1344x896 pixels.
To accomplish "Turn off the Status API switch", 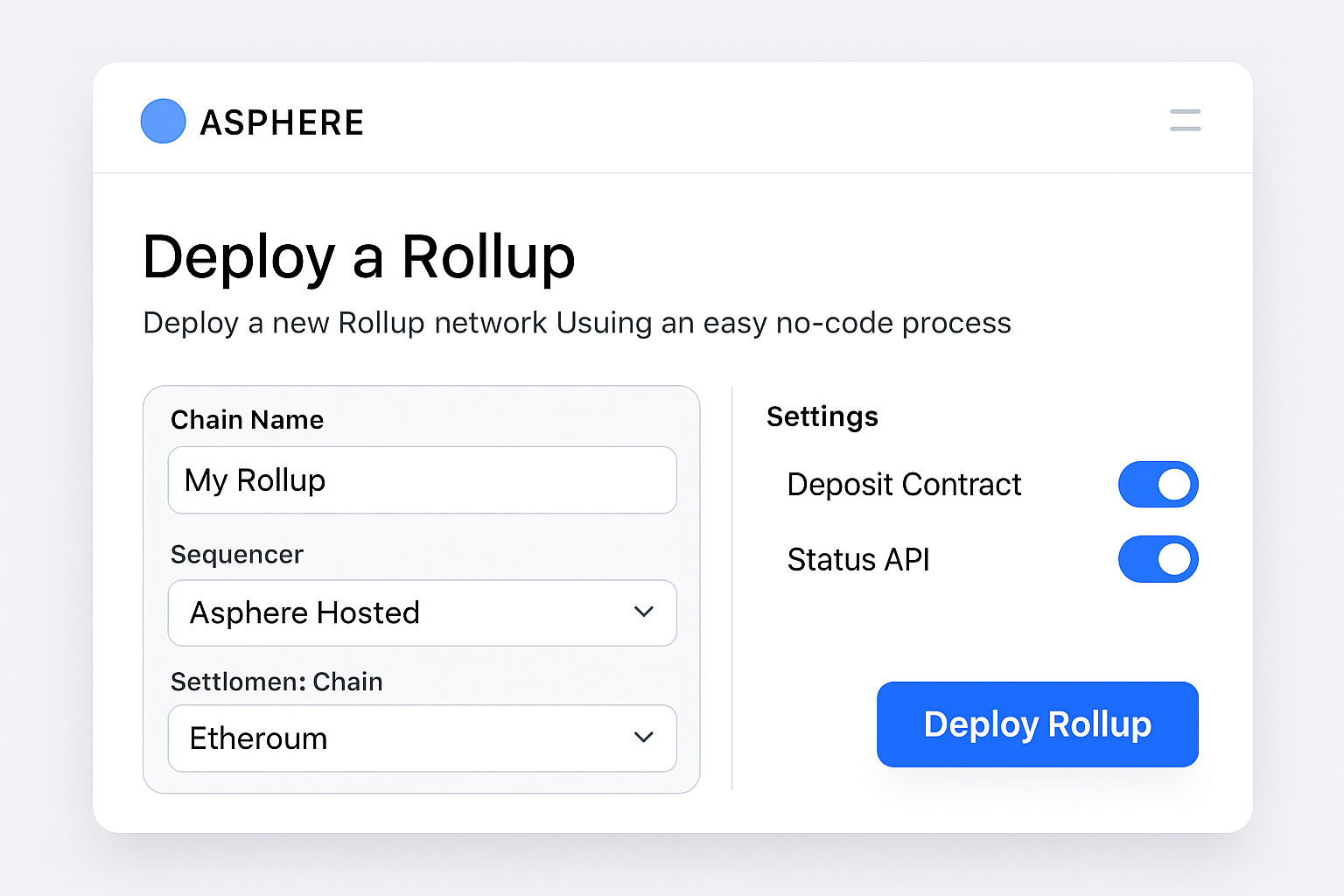I will pyautogui.click(x=1158, y=559).
